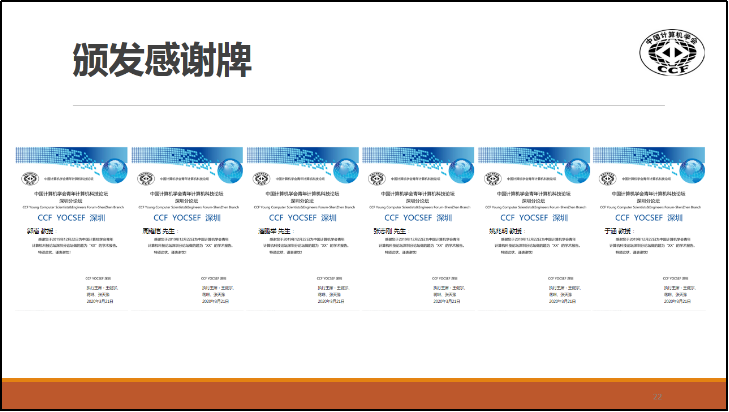Select the slide title 颁发感谢牌

(x=162, y=60)
